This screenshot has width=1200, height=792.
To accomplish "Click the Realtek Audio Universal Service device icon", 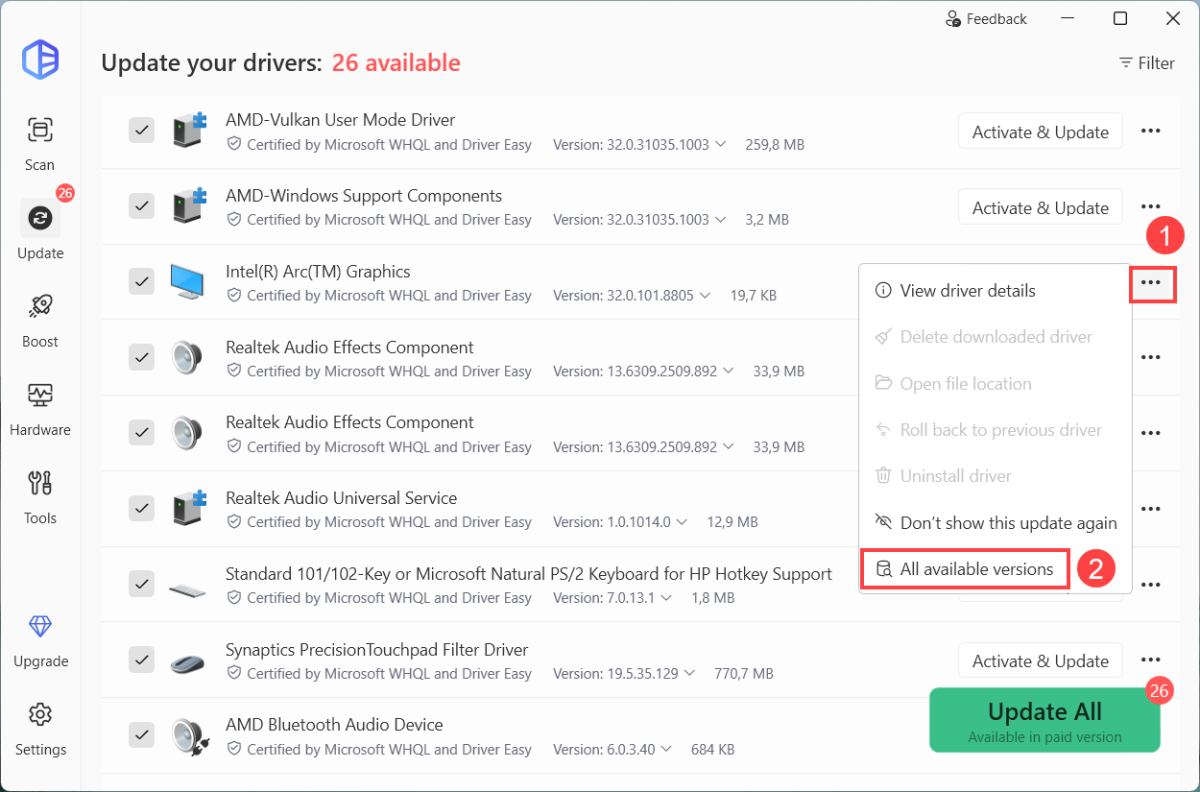I will 188,509.
